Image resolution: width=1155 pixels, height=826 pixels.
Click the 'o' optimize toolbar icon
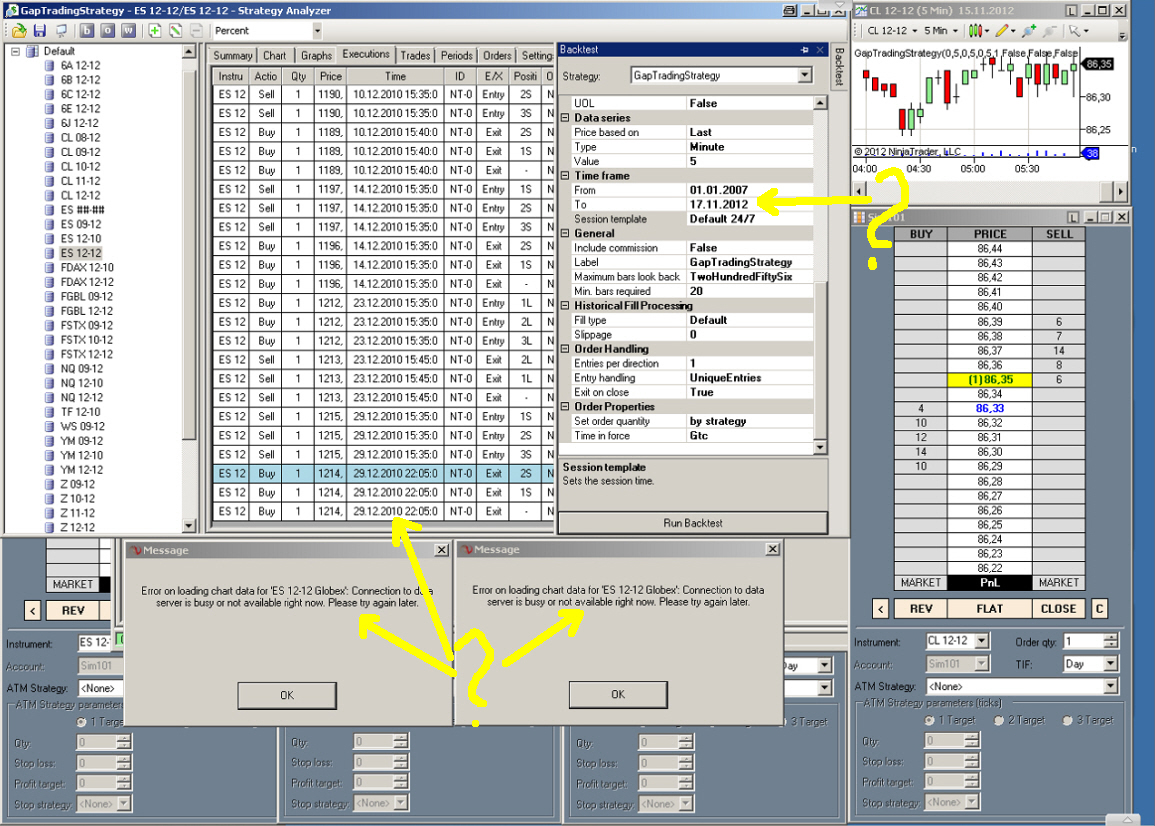click(108, 31)
